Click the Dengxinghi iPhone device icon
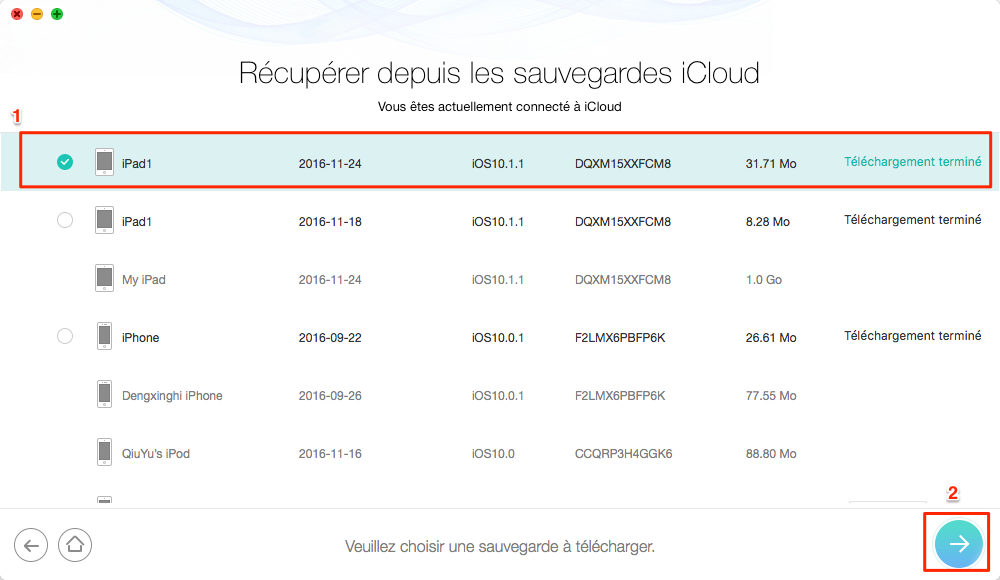This screenshot has width=1000, height=580. click(x=105, y=394)
